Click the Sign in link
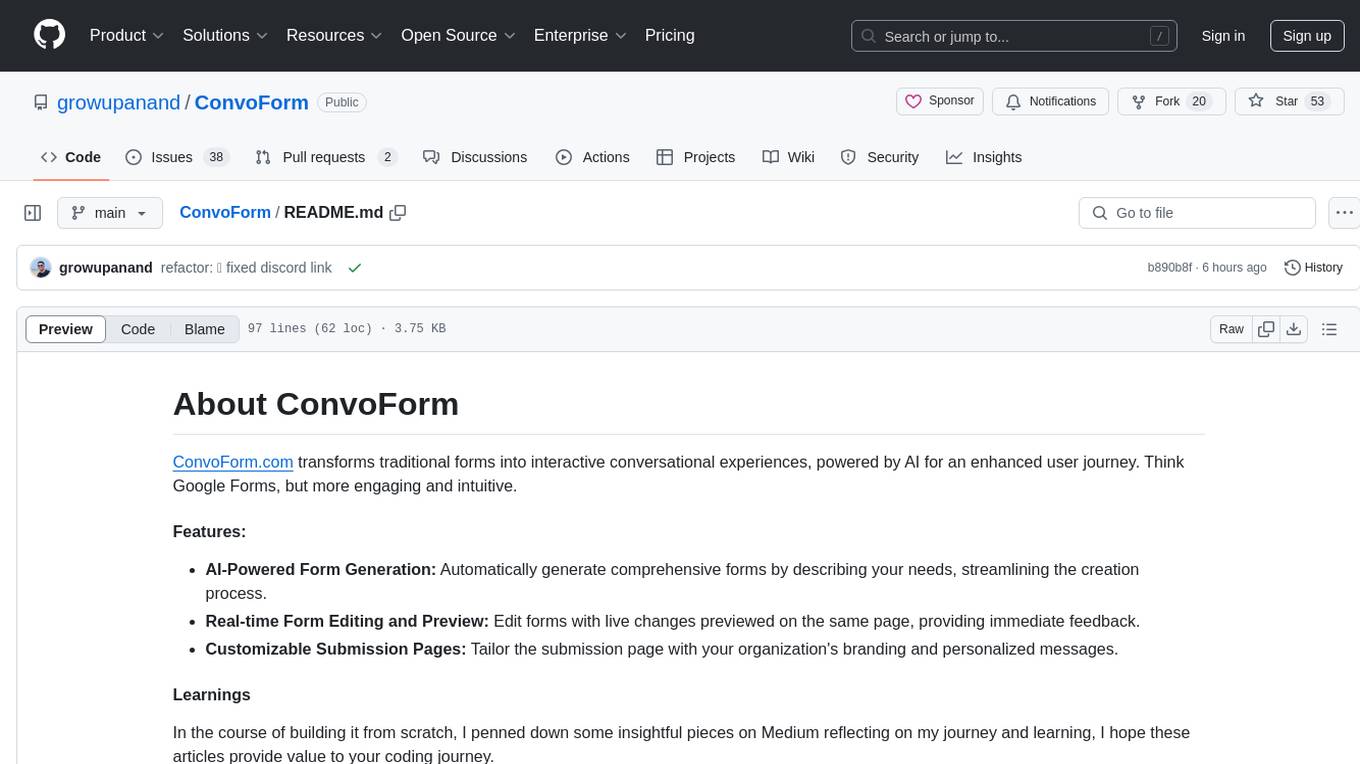The width and height of the screenshot is (1360, 764). [x=1223, y=36]
